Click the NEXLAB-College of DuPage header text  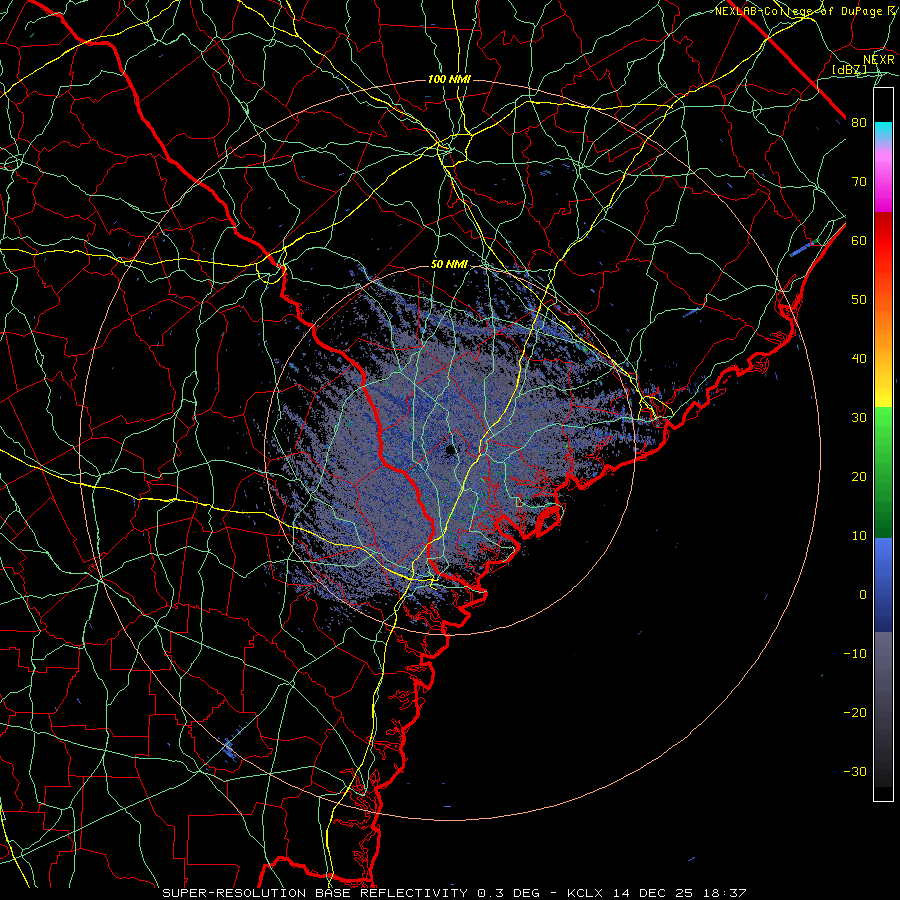tap(805, 11)
